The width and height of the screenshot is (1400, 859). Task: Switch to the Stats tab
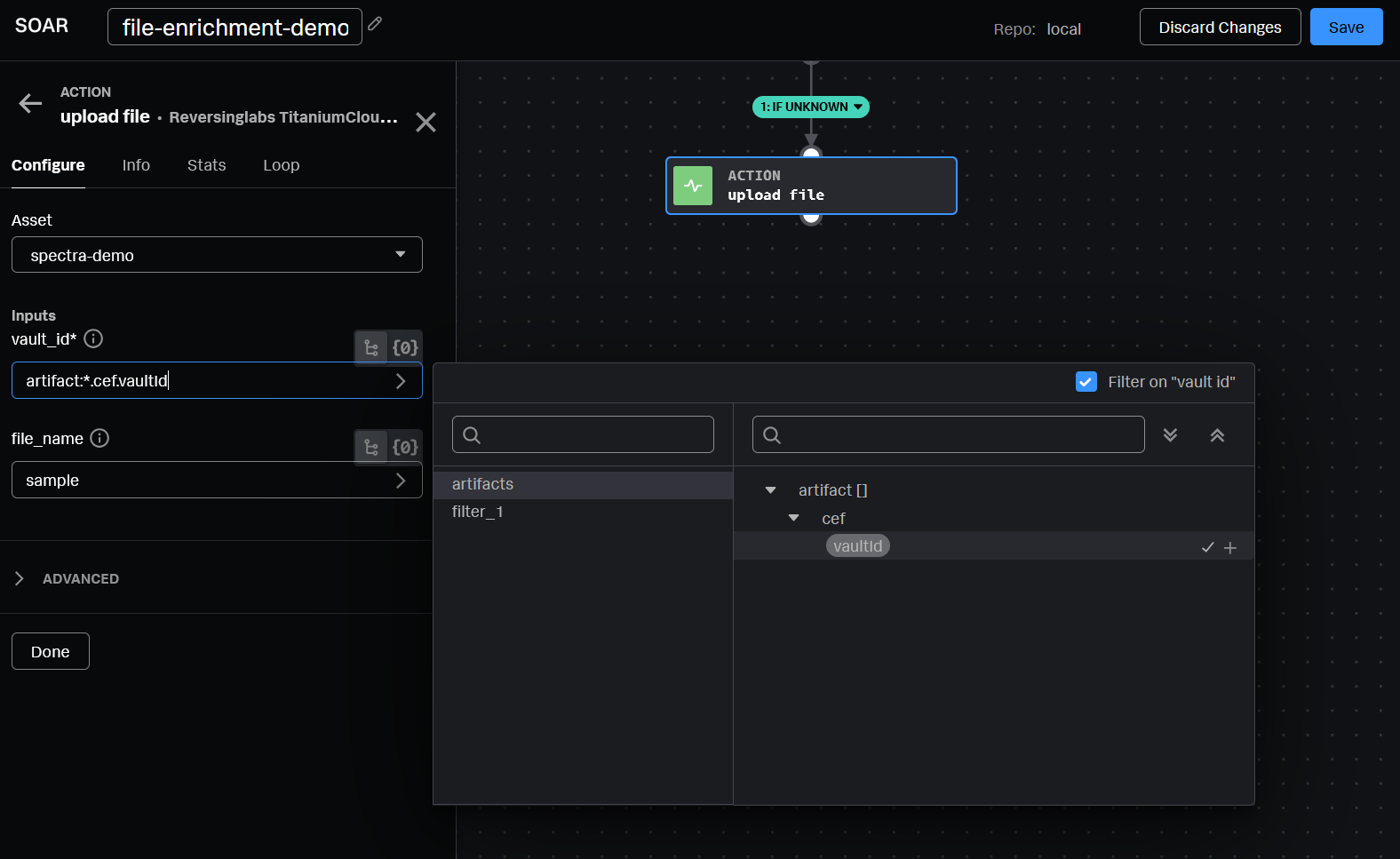(x=207, y=165)
